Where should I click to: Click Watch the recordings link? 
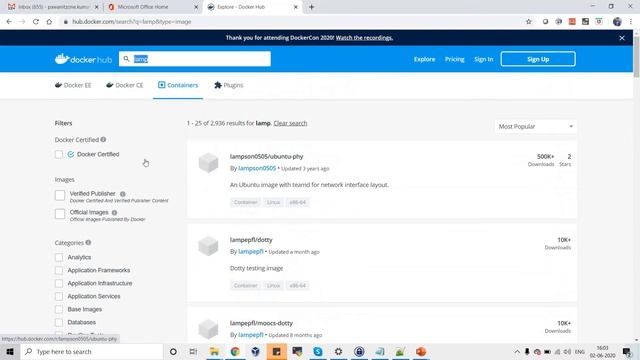click(x=364, y=38)
